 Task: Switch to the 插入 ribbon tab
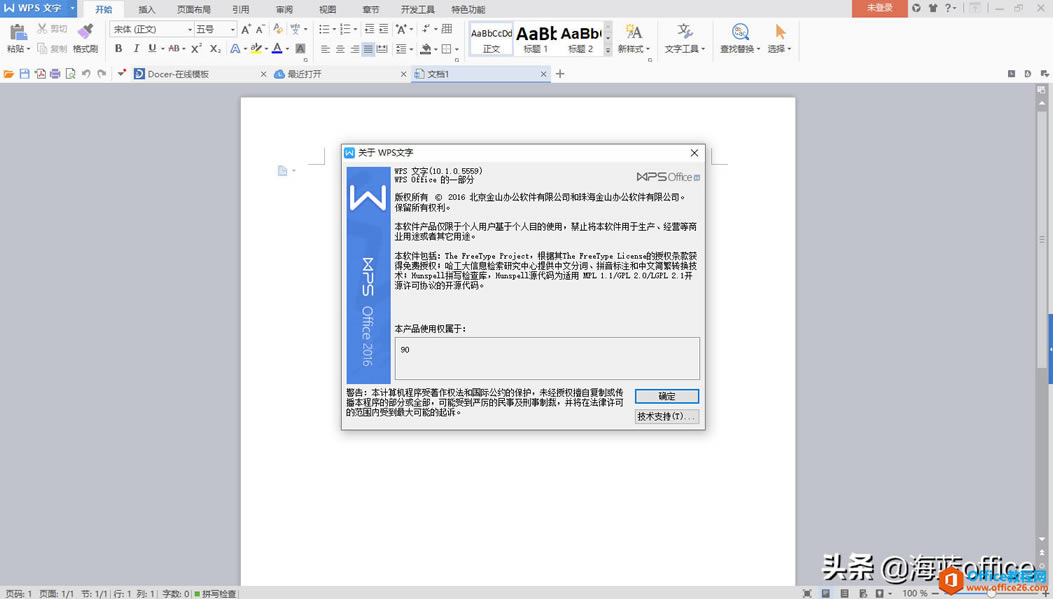click(146, 9)
